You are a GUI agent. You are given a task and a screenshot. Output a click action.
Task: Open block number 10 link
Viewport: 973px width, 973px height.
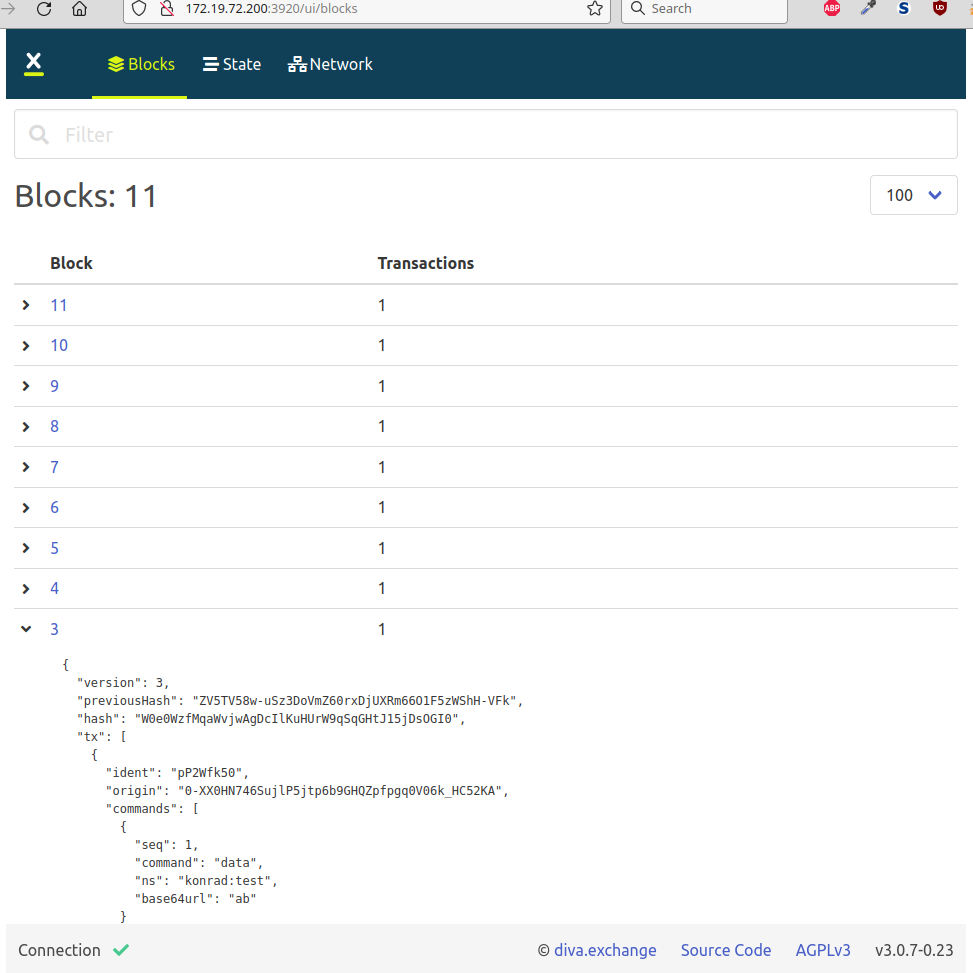pyautogui.click(x=59, y=346)
